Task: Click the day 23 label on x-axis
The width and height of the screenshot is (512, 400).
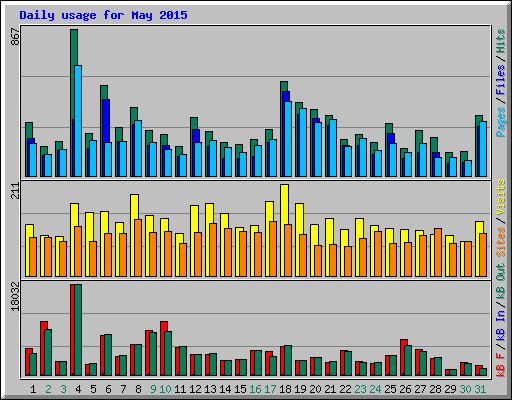Action: (360, 389)
